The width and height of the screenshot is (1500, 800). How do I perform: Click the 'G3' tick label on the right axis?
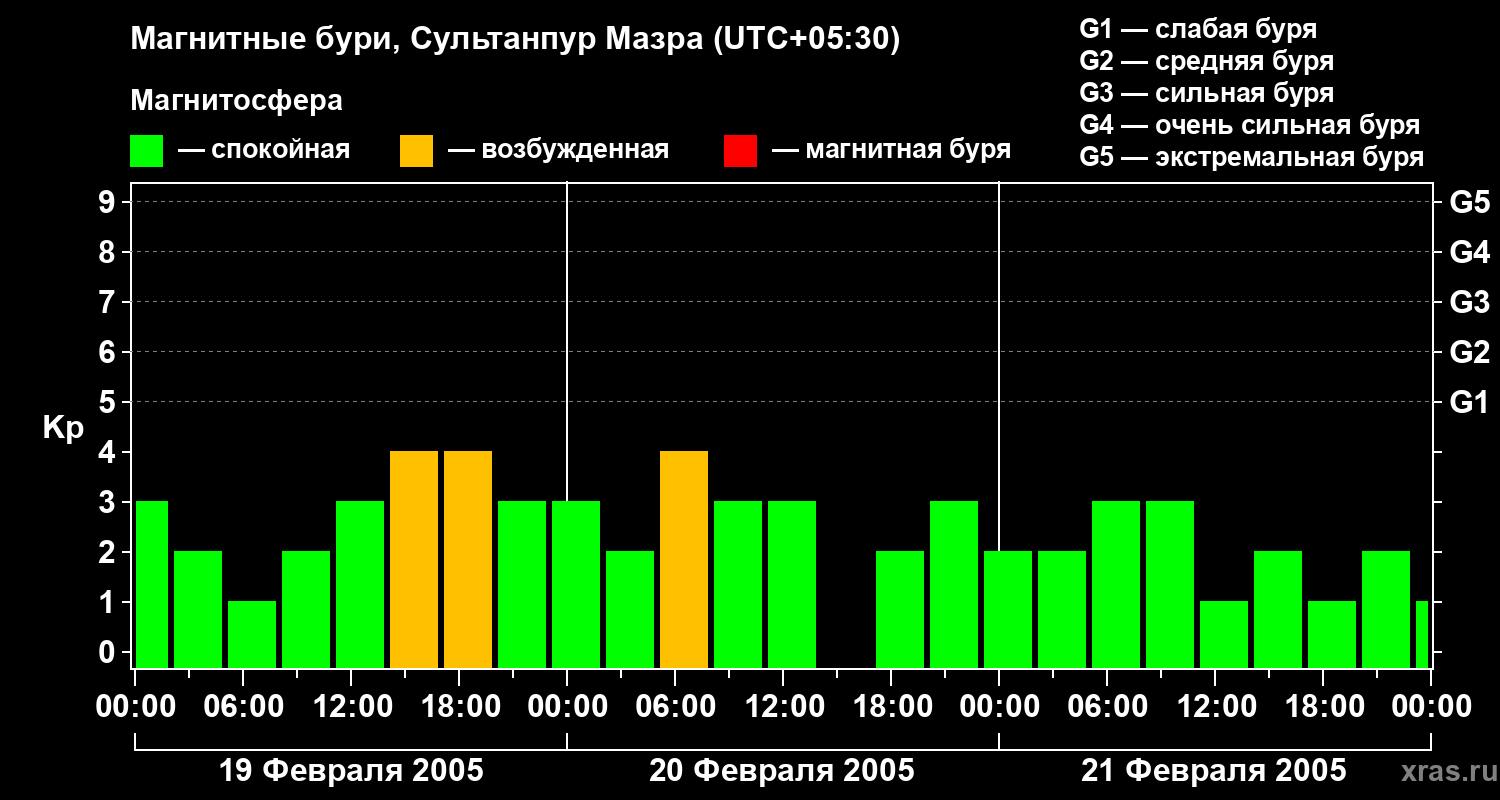click(x=1470, y=302)
